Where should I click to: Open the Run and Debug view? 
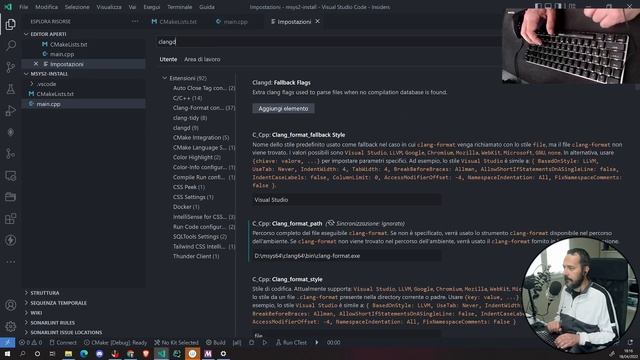11,111
